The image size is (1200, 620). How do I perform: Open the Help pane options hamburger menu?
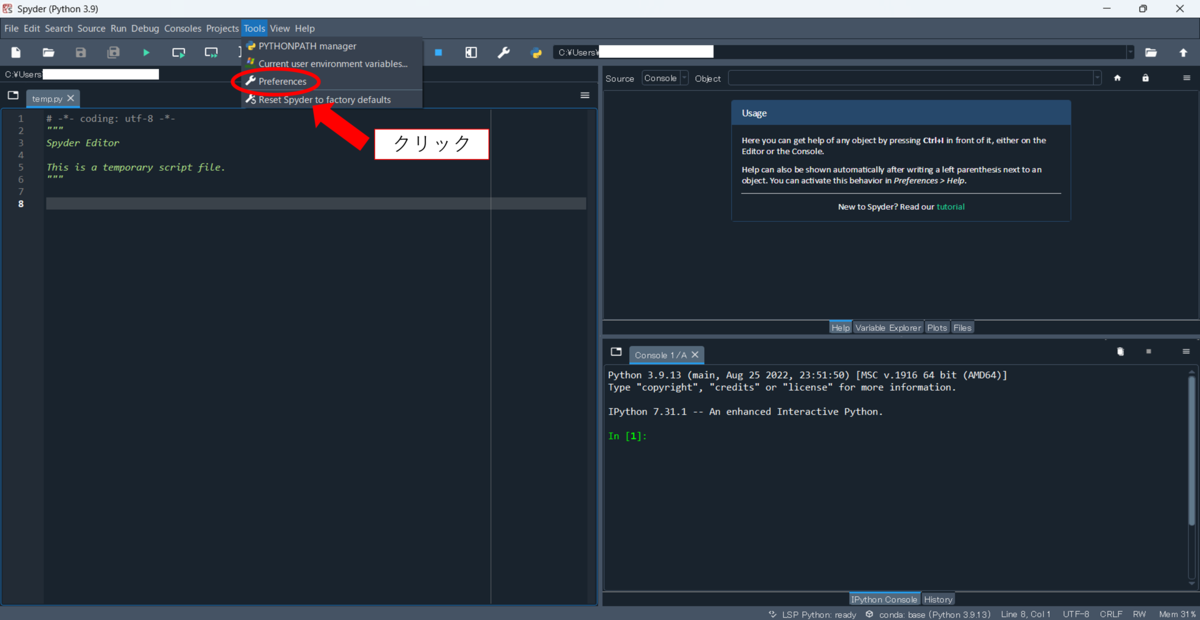tap(1186, 78)
